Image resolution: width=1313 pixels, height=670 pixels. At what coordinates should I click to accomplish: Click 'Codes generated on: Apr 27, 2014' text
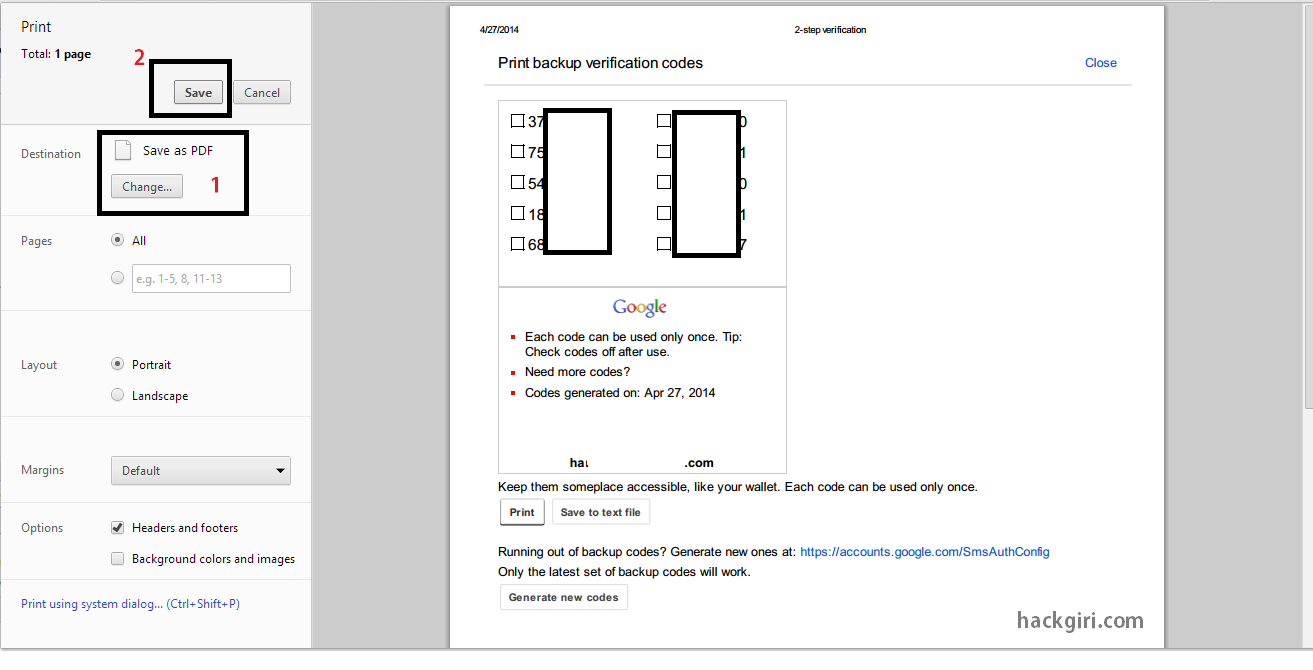point(620,393)
